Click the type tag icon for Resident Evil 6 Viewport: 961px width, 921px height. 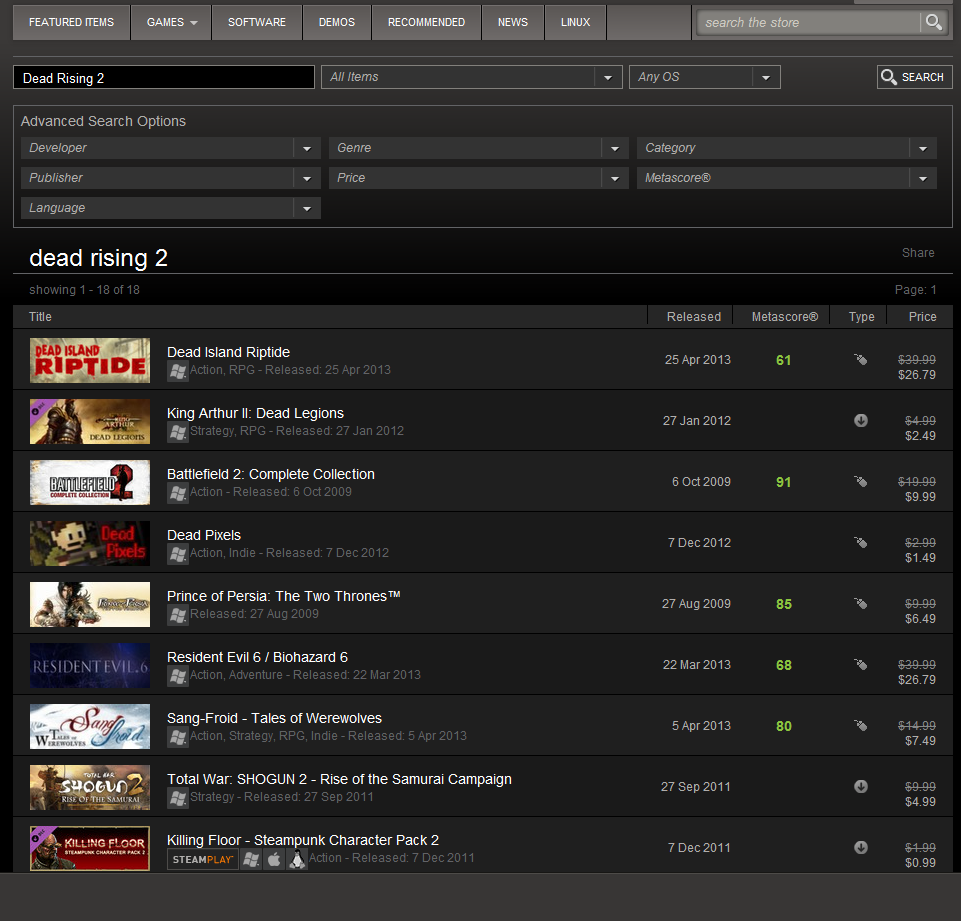point(860,665)
